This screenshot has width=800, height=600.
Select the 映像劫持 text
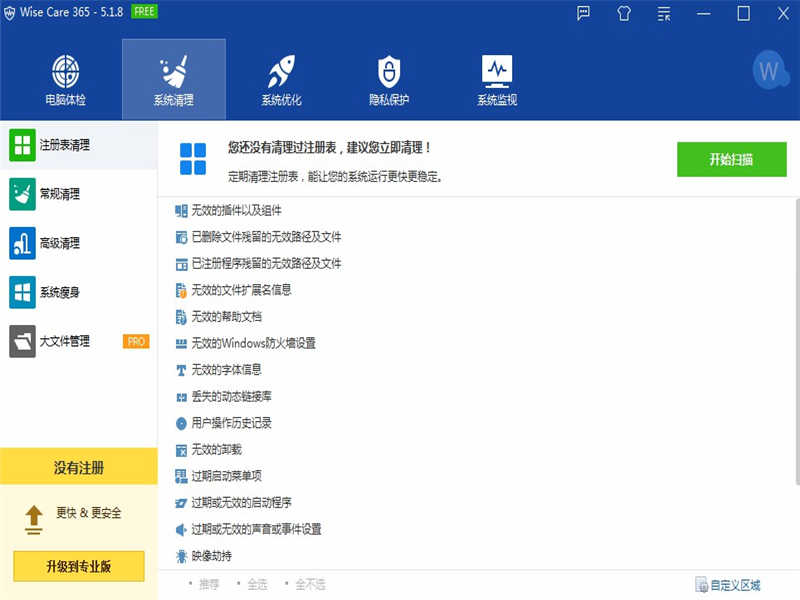coord(212,556)
